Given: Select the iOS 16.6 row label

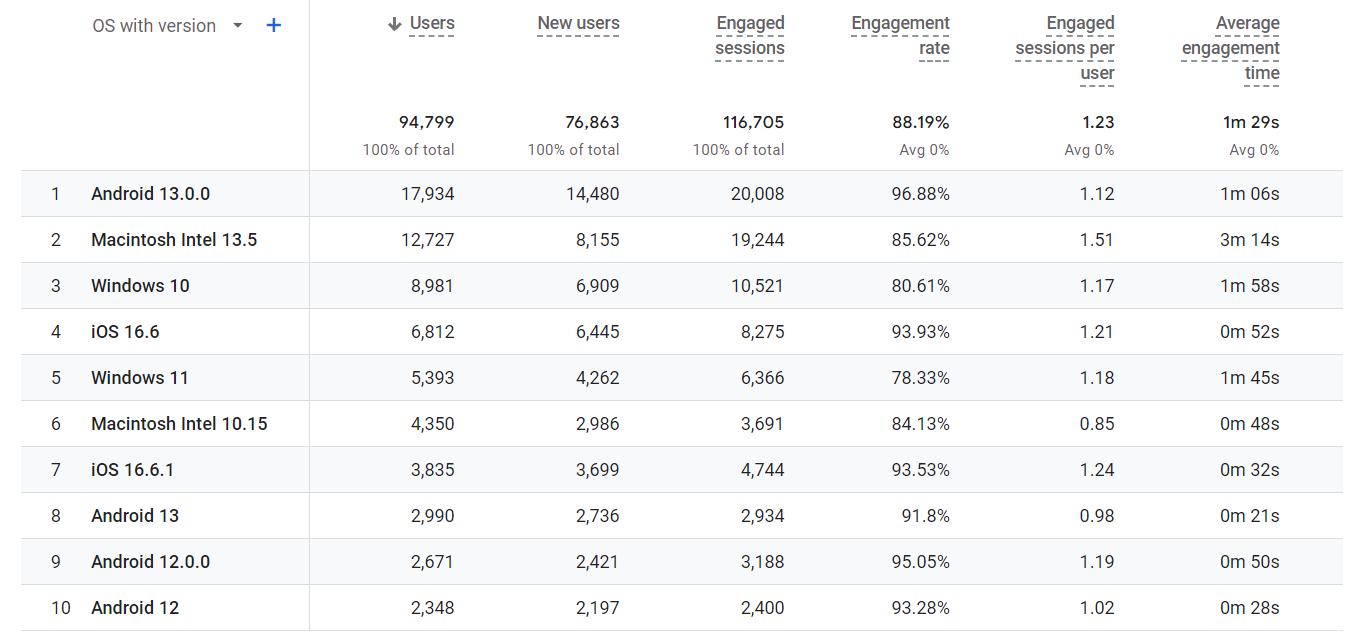Looking at the screenshot, I should point(125,332).
